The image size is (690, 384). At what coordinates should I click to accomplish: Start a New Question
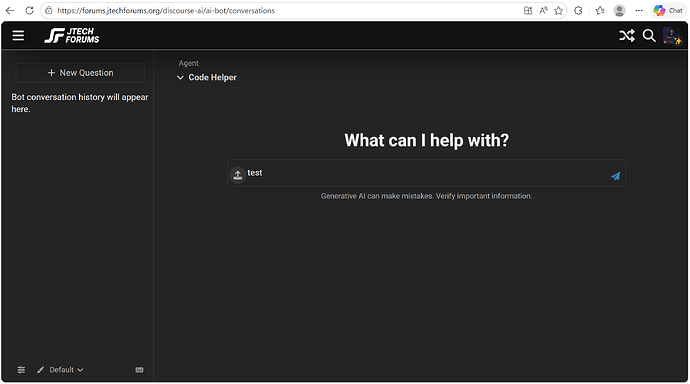coord(80,73)
